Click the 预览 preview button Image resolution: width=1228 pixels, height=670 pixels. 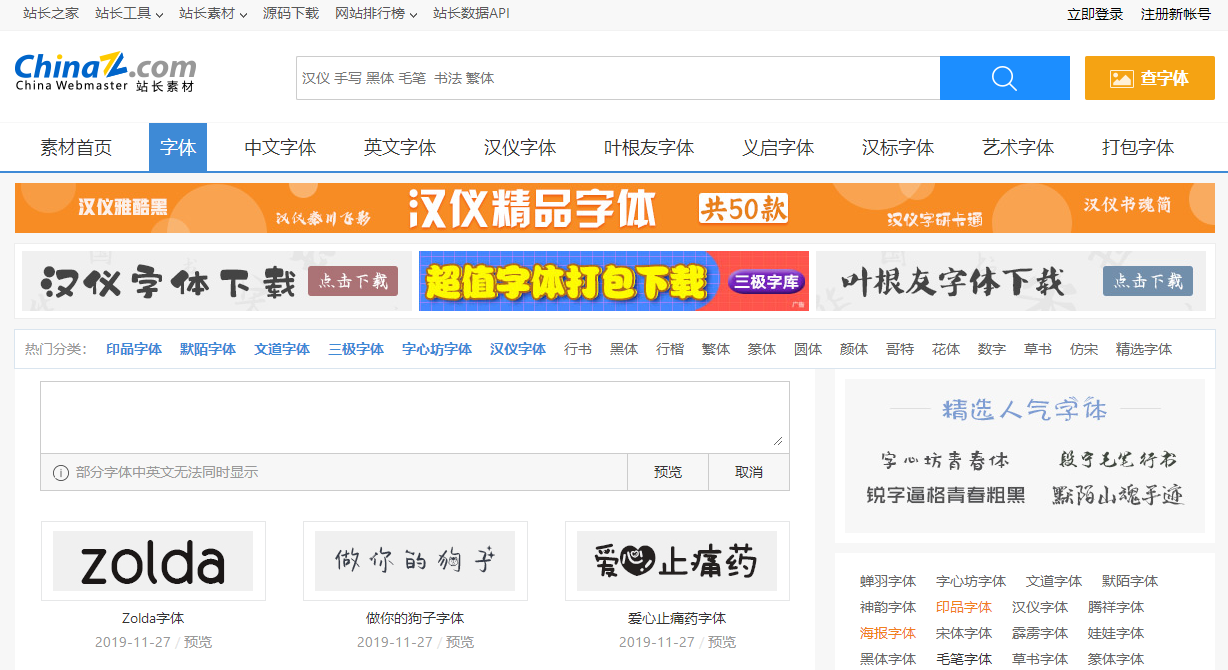point(667,471)
